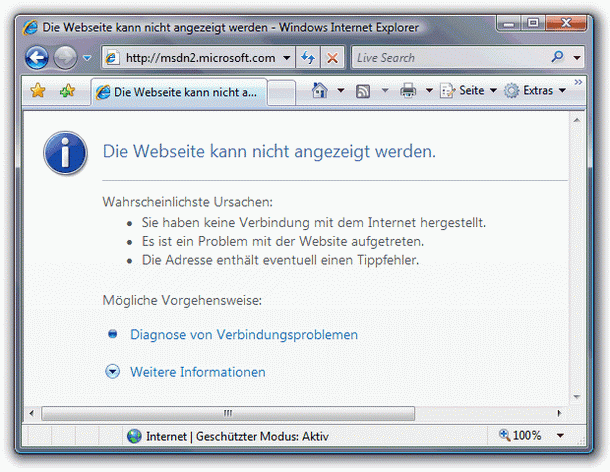610x472 pixels.
Task: Refresh the page with the Refresh icon
Action: click(x=308, y=58)
